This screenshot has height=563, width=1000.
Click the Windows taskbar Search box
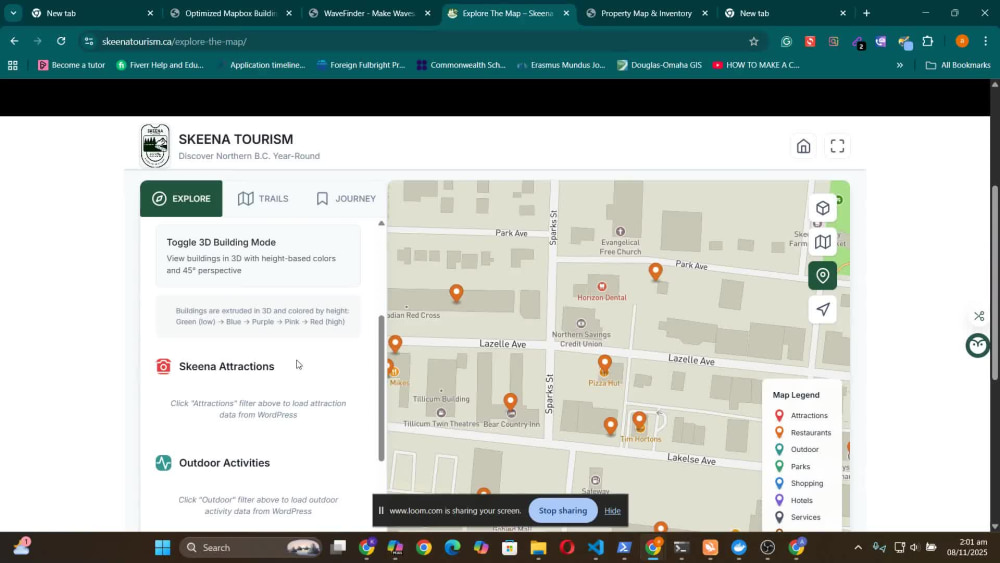click(251, 548)
